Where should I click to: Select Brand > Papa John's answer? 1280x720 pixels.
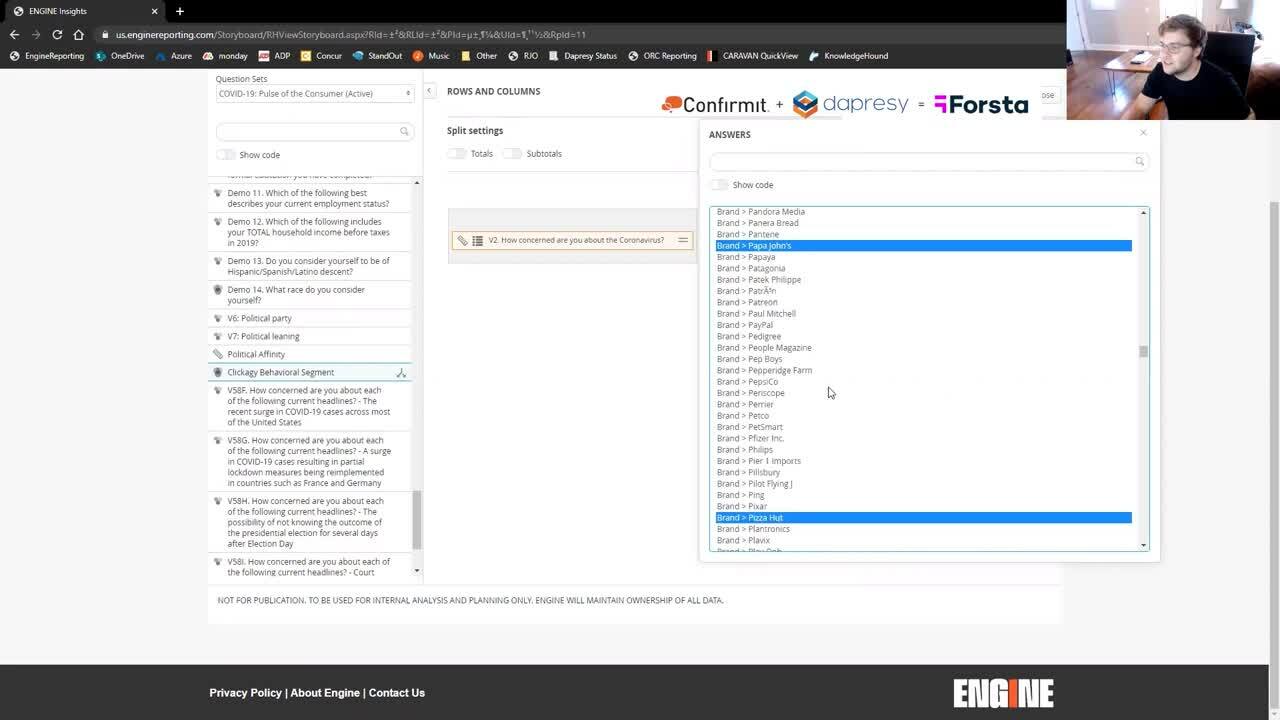click(924, 245)
